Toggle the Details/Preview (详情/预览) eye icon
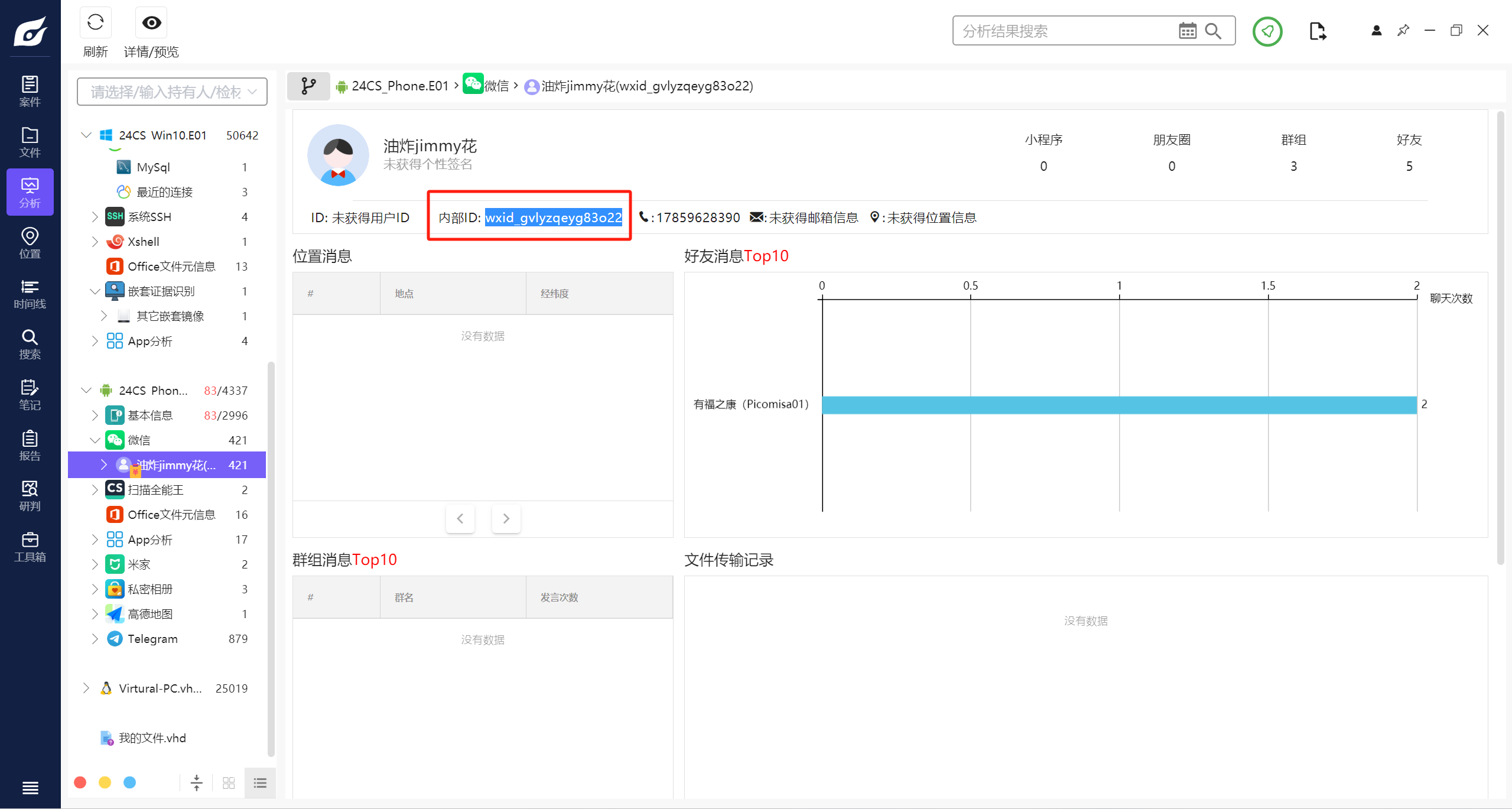 click(x=151, y=24)
